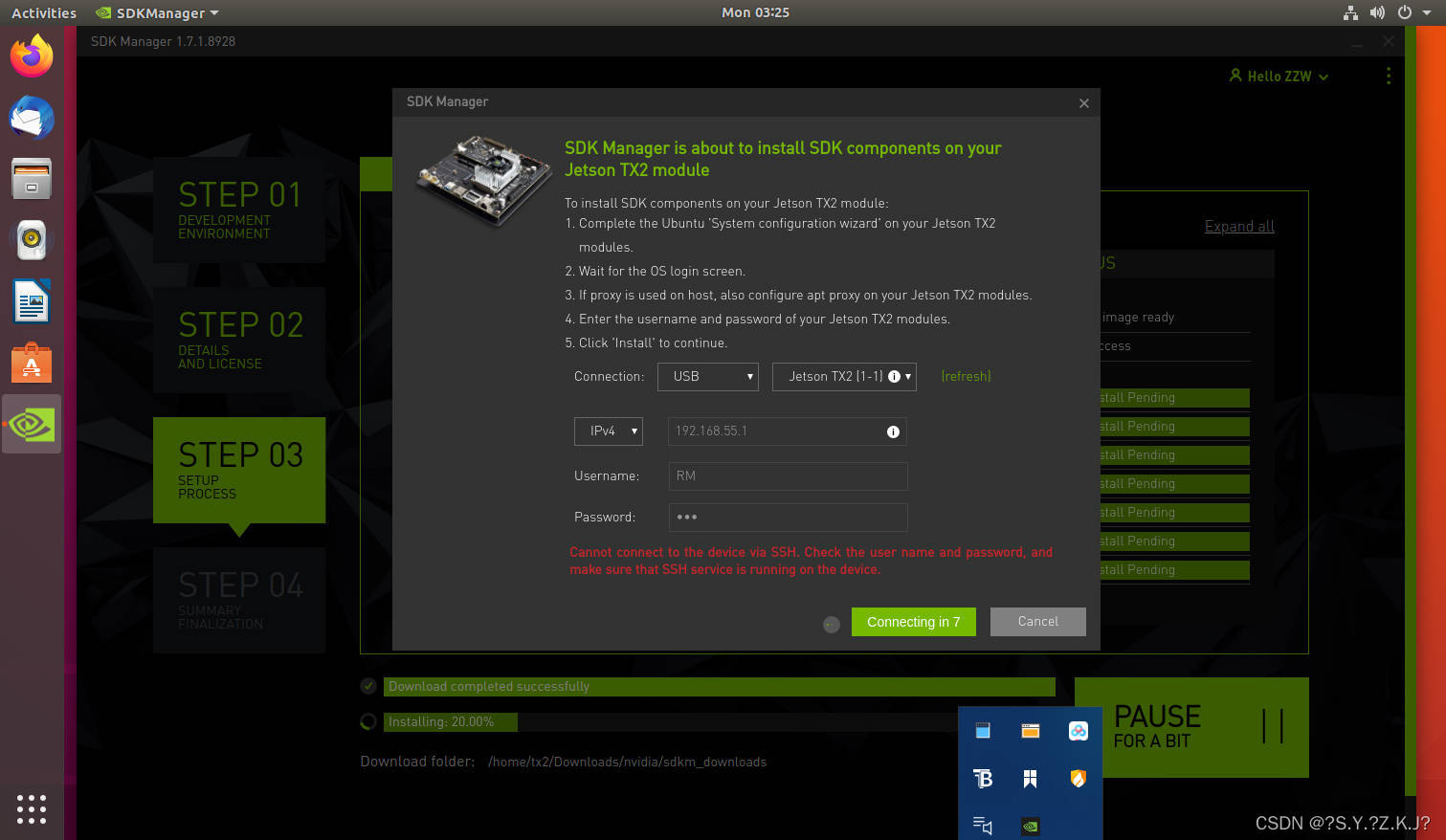Open the IPv4 protocol dropdown
This screenshot has width=1446, height=840.
point(609,431)
